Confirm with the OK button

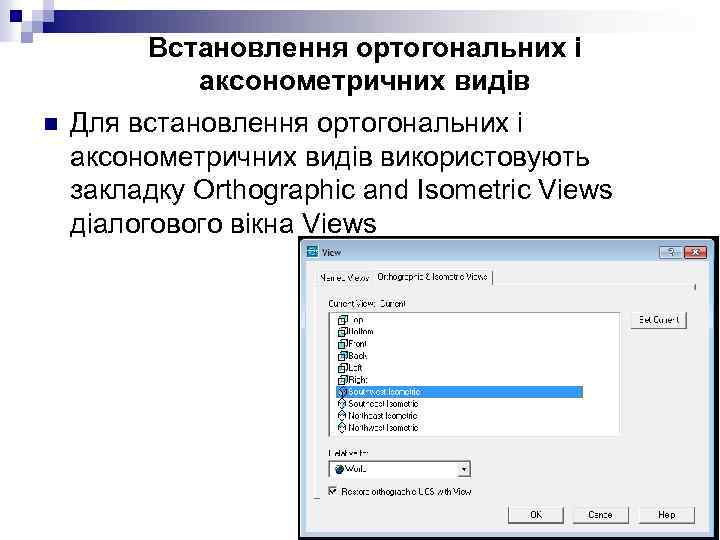[x=536, y=515]
